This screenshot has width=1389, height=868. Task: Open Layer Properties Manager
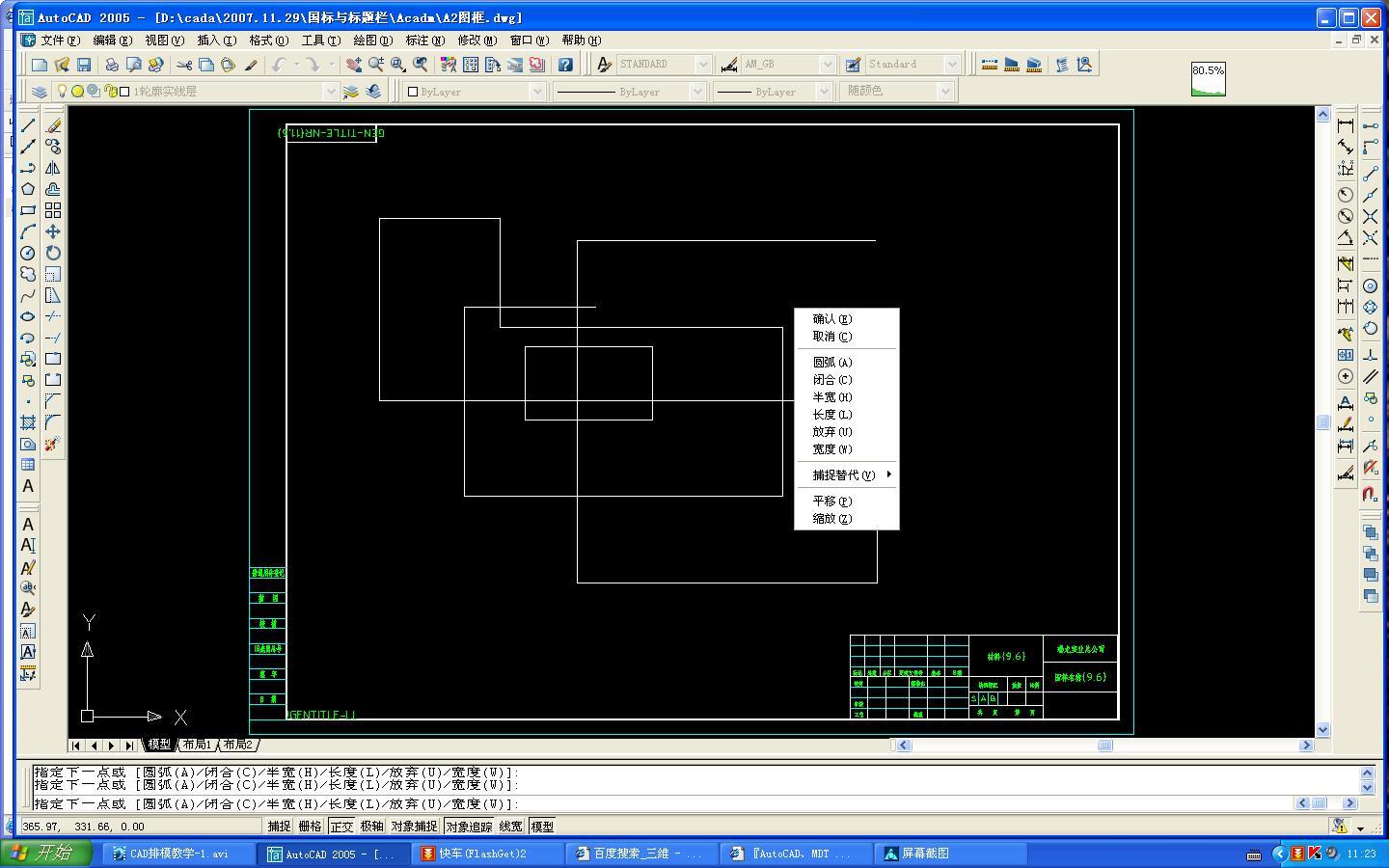tap(40, 92)
